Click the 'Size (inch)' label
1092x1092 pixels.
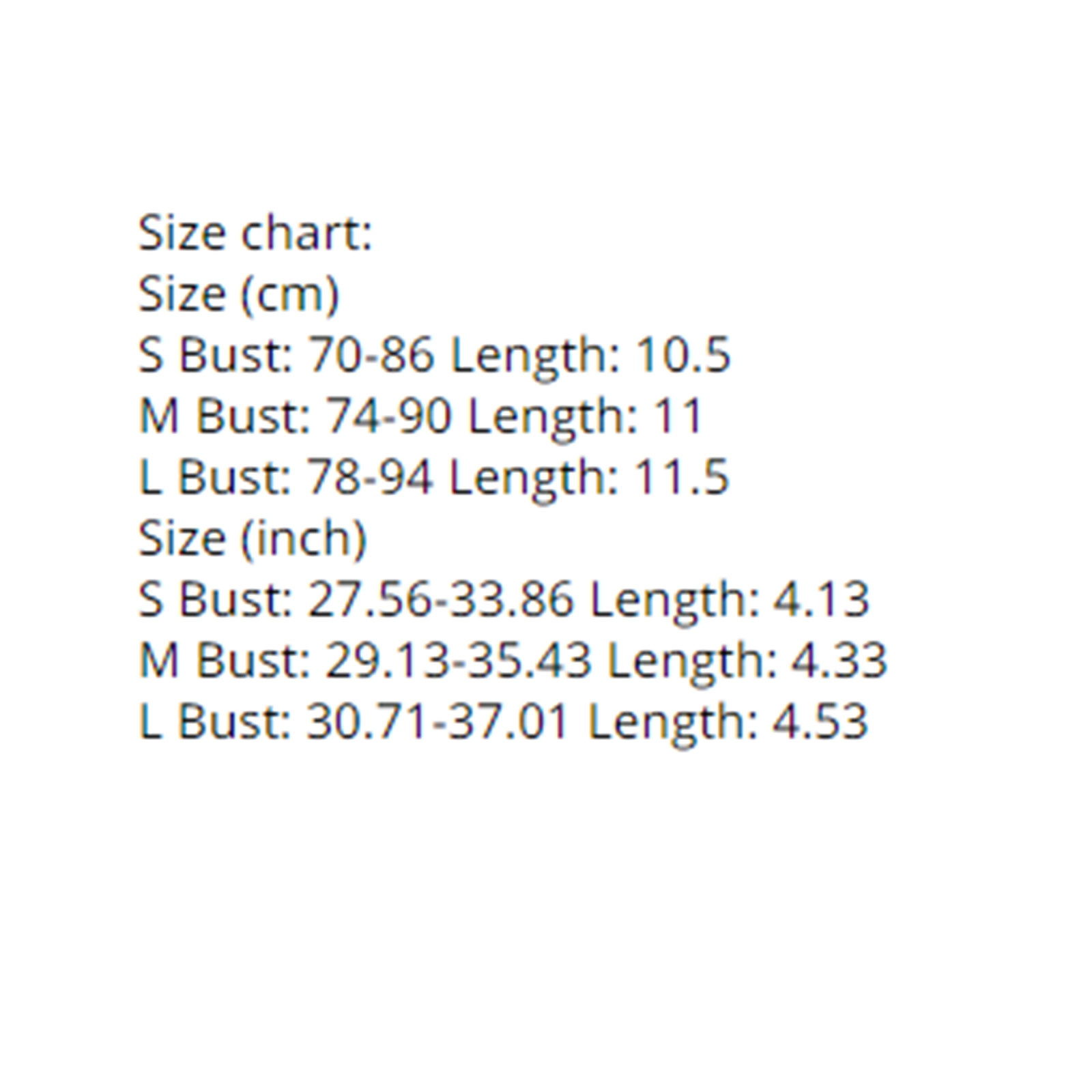click(x=252, y=538)
